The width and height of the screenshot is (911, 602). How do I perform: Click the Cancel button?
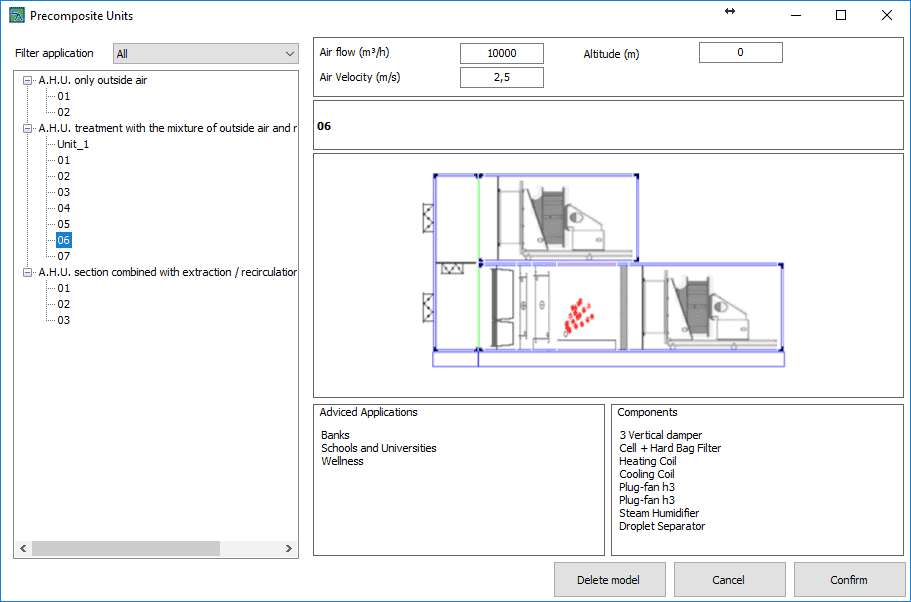click(x=728, y=580)
